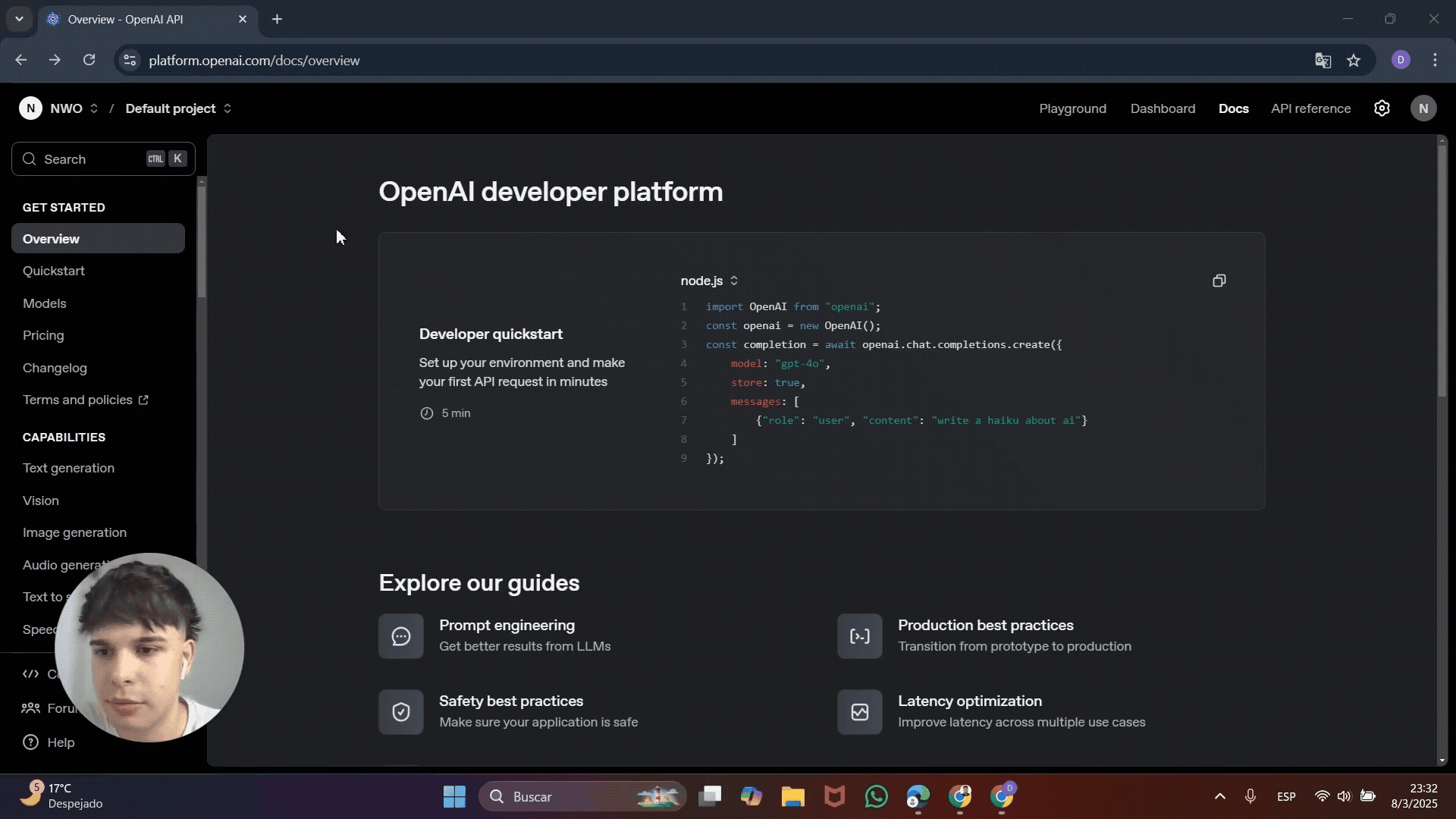This screenshot has height=819, width=1456.
Task: Open Pricing in the sidebar
Action: tap(43, 335)
